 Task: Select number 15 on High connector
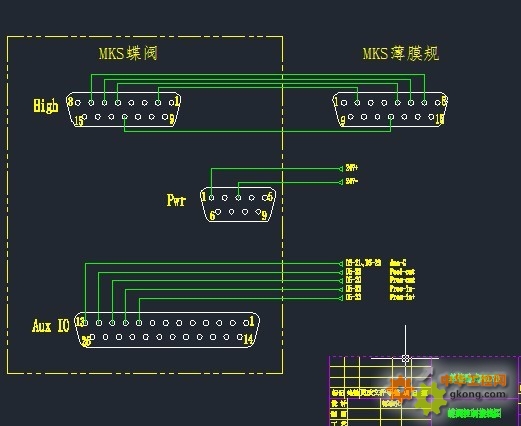[x=78, y=121]
